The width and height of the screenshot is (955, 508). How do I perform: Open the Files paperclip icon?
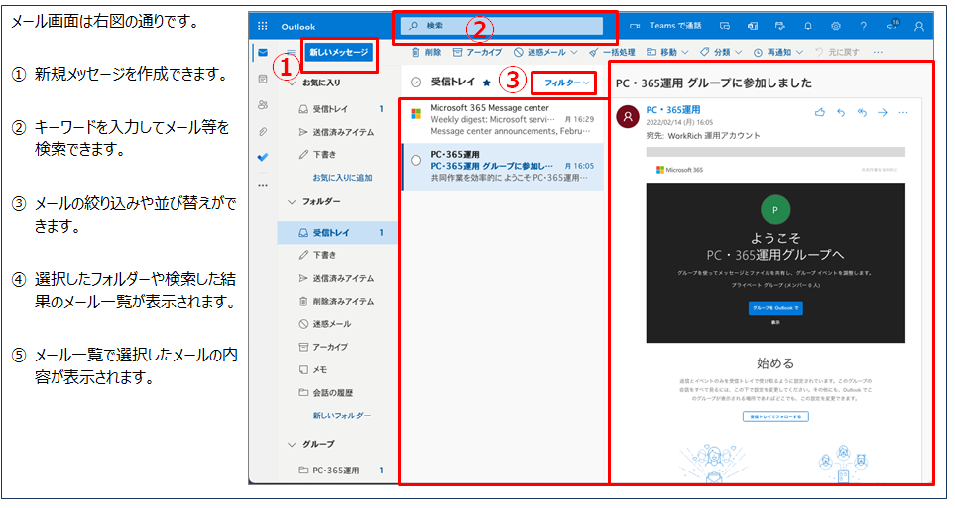tap(263, 131)
